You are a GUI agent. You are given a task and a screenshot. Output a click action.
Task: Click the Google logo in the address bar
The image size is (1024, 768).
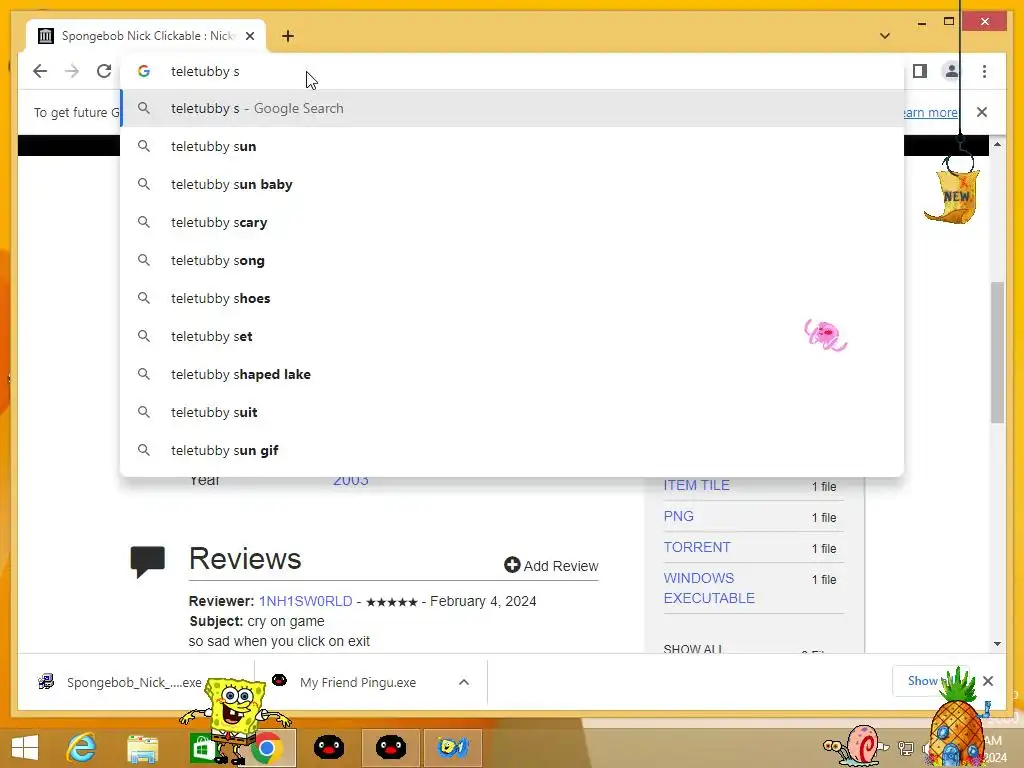(144, 71)
